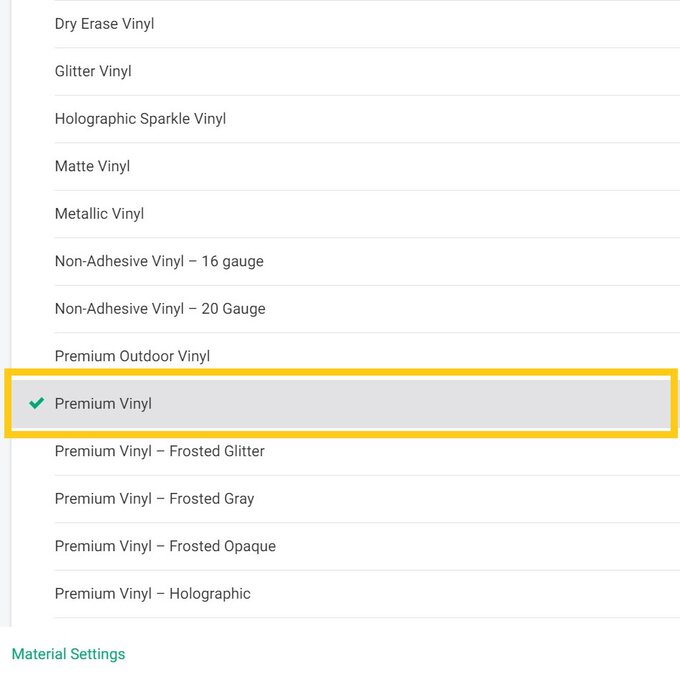
Task: Open the Material Settings link
Action: tap(68, 654)
